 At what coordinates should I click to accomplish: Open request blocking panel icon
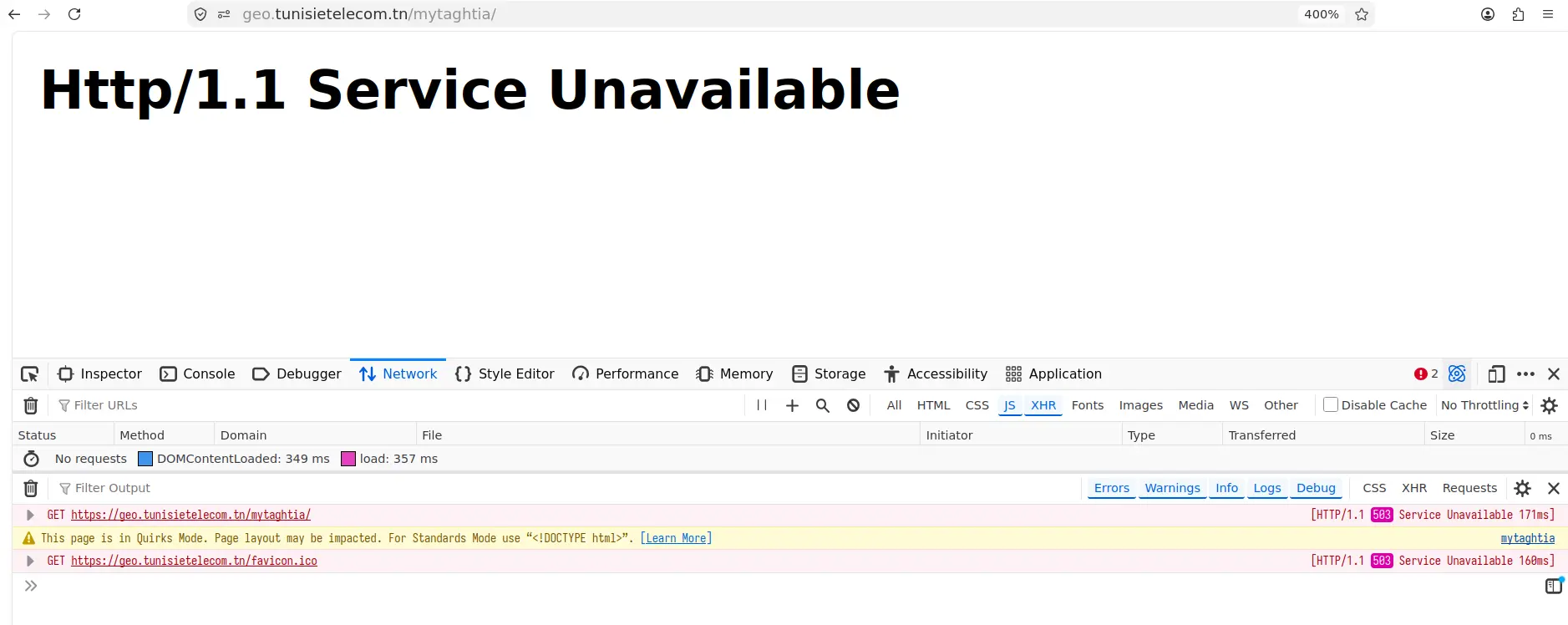pyautogui.click(x=853, y=405)
